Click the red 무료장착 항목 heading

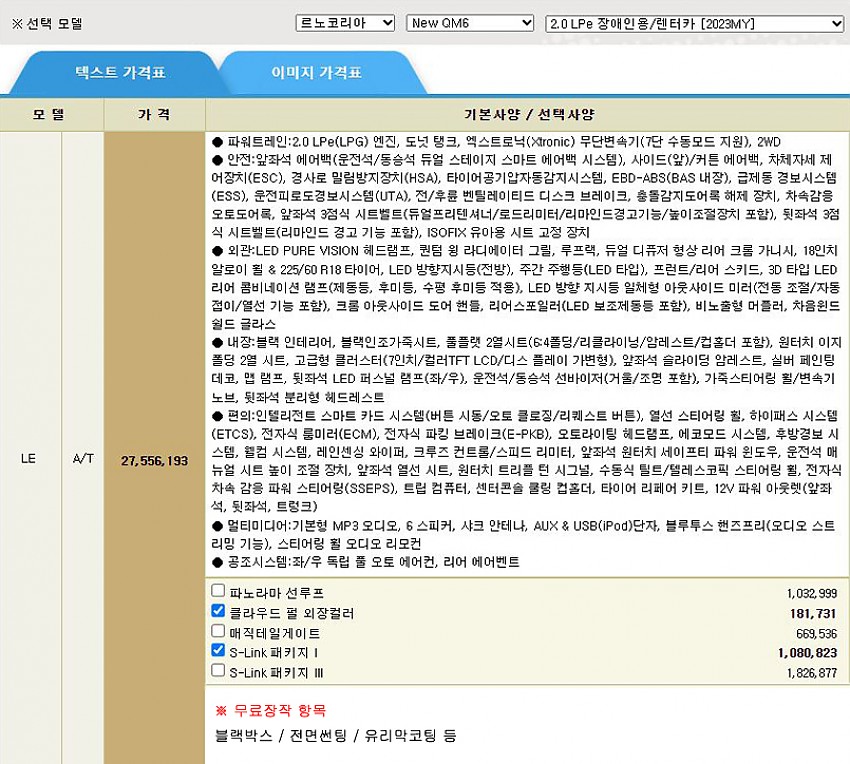point(270,710)
